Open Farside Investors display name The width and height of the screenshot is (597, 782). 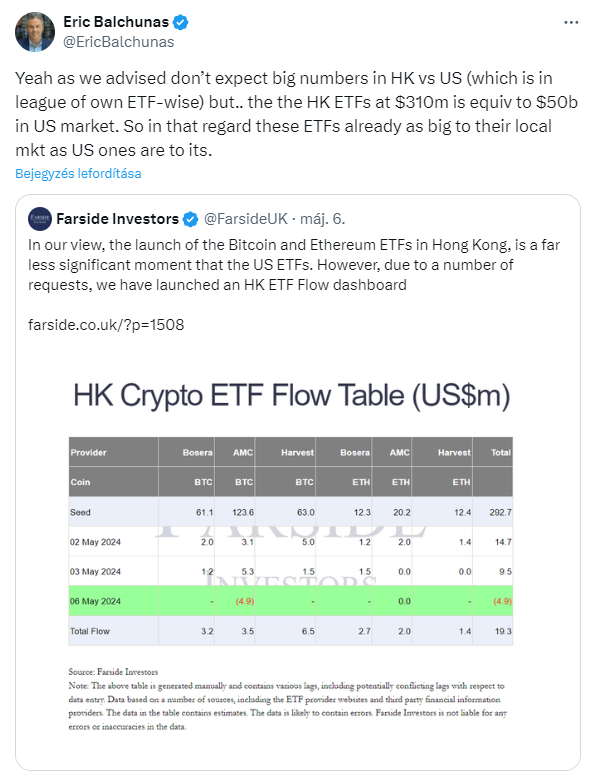[x=118, y=219]
